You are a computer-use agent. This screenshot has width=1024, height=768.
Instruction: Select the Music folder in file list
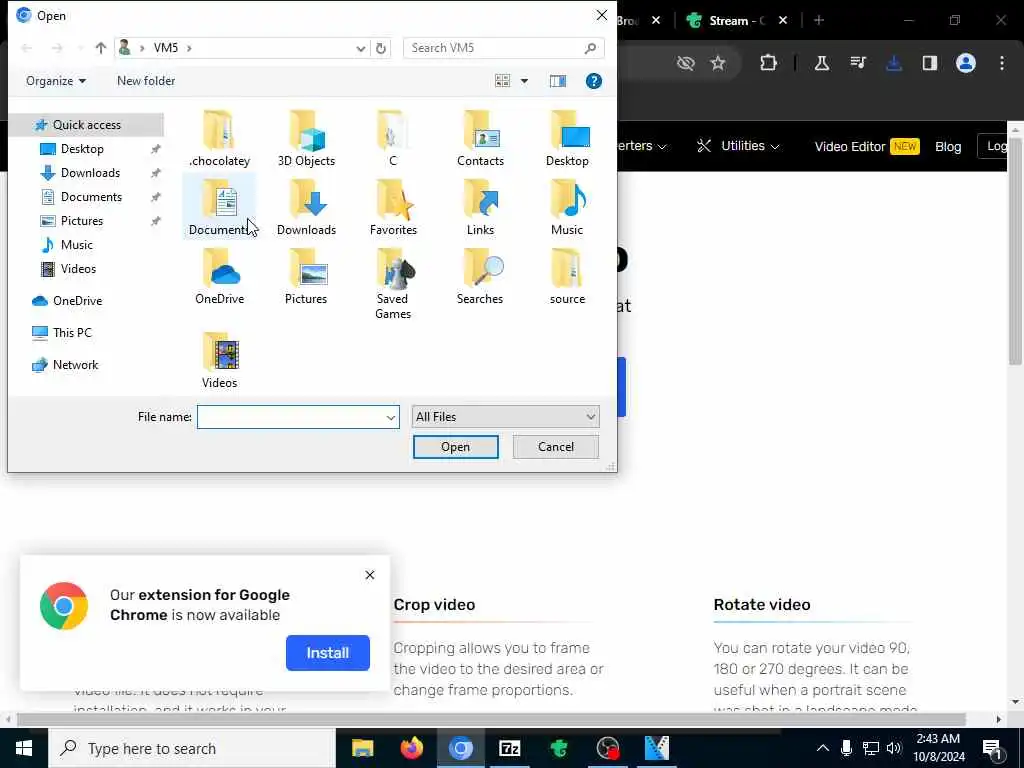[567, 208]
